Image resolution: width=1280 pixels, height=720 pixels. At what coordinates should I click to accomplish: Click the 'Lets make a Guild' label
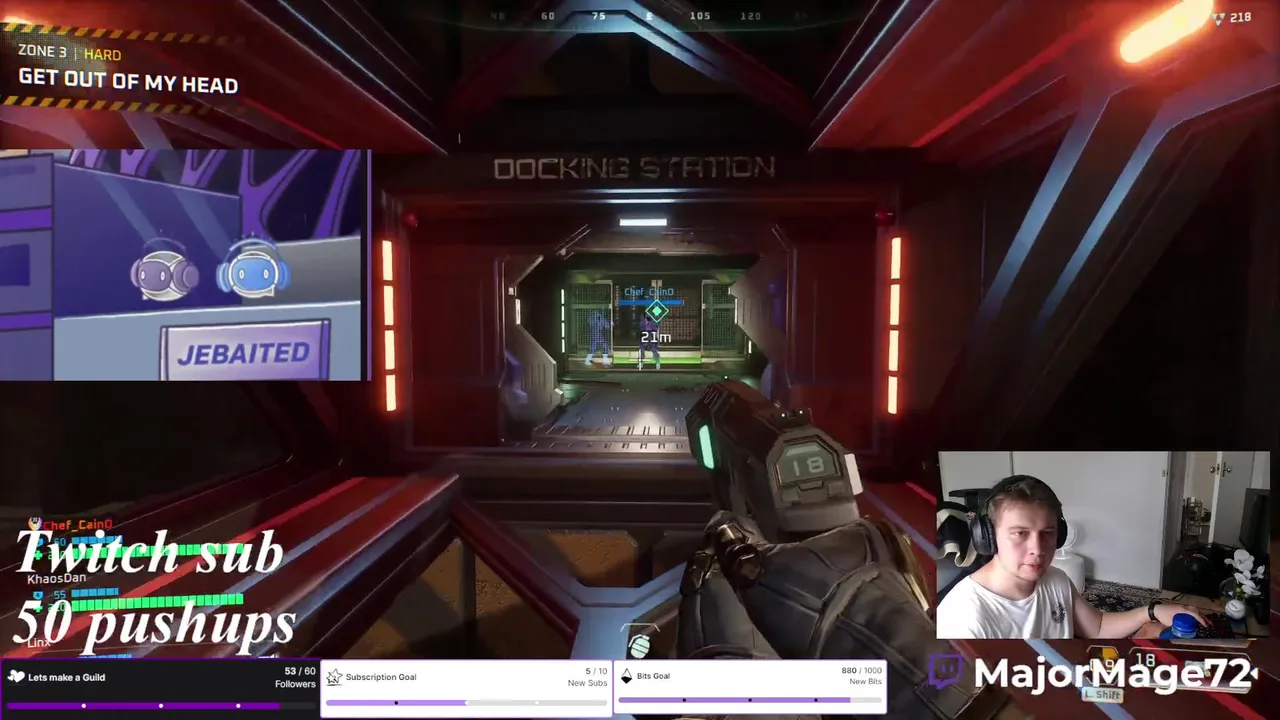(67, 677)
